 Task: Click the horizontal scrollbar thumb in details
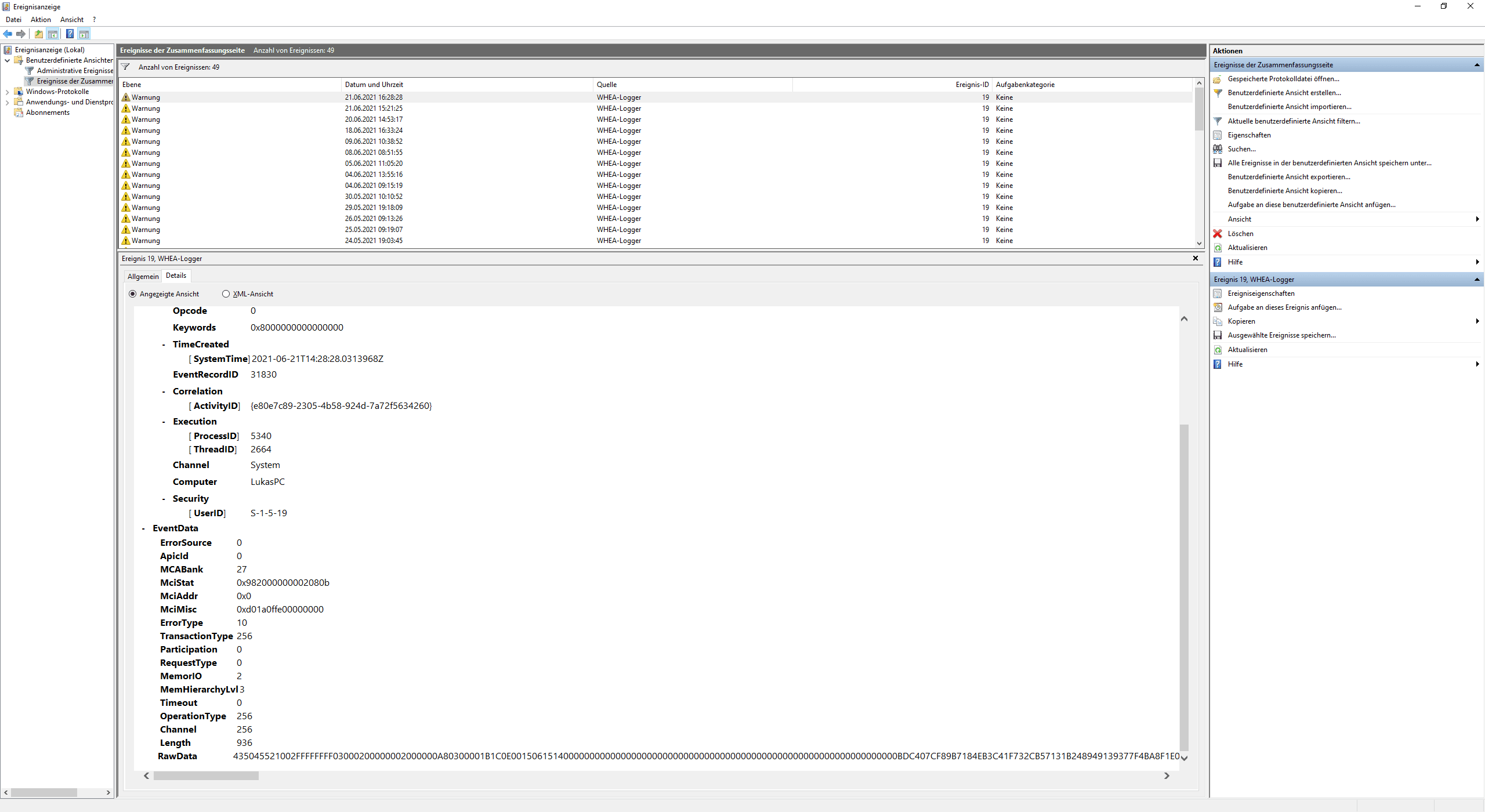(206, 776)
